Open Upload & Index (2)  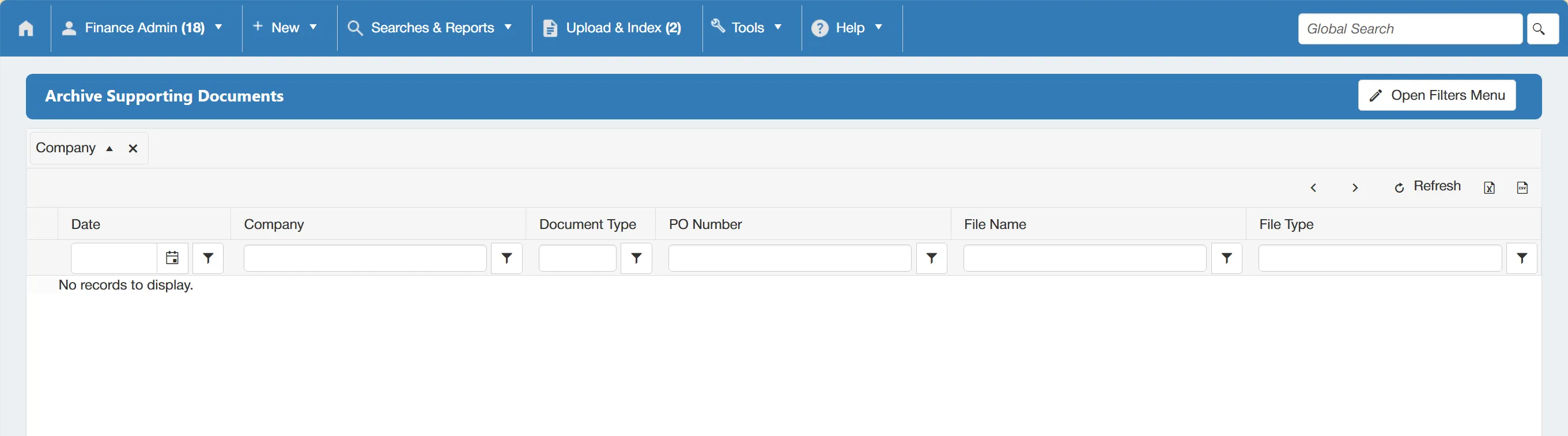click(612, 28)
